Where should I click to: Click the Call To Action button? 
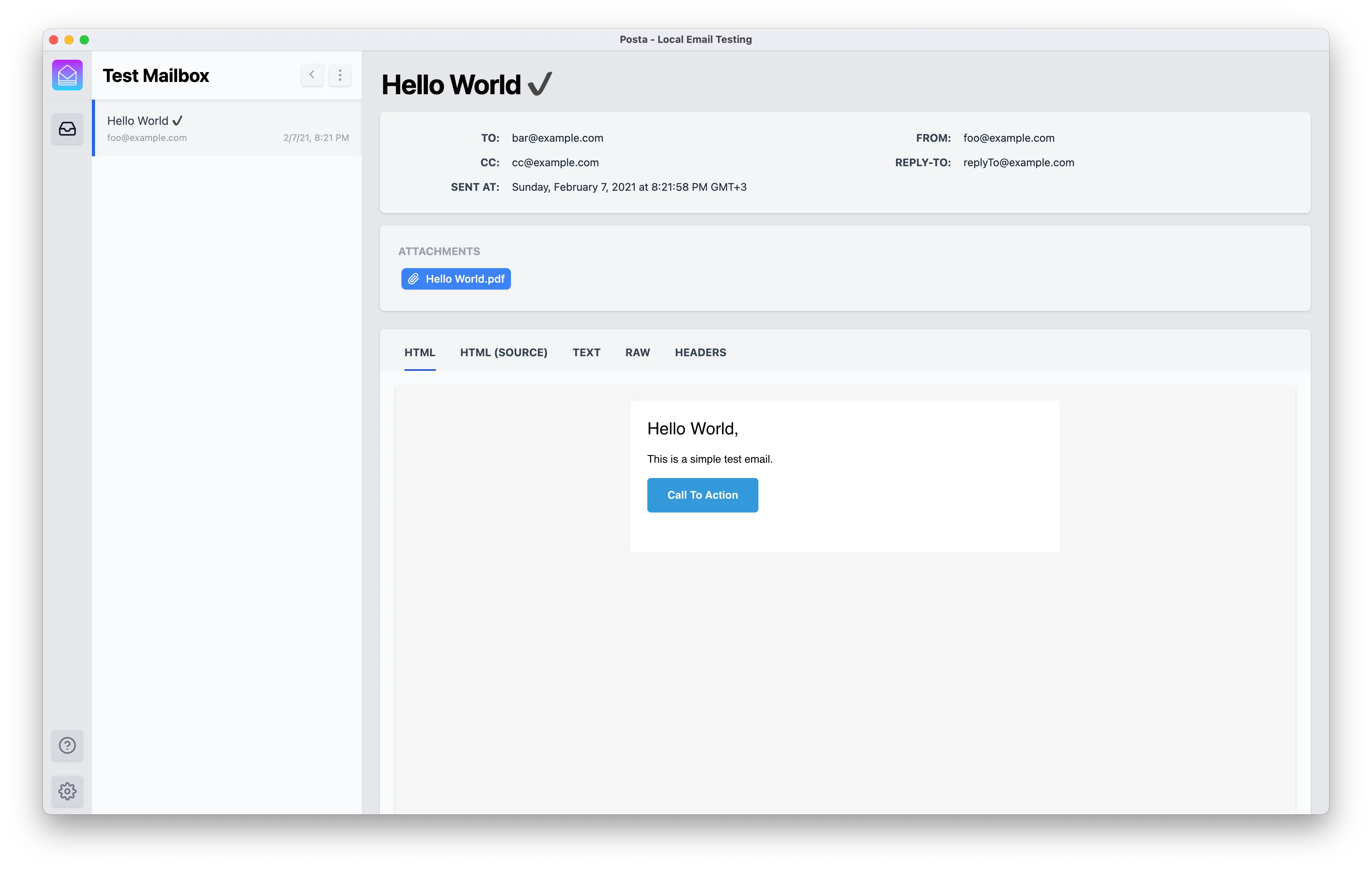[702, 495]
